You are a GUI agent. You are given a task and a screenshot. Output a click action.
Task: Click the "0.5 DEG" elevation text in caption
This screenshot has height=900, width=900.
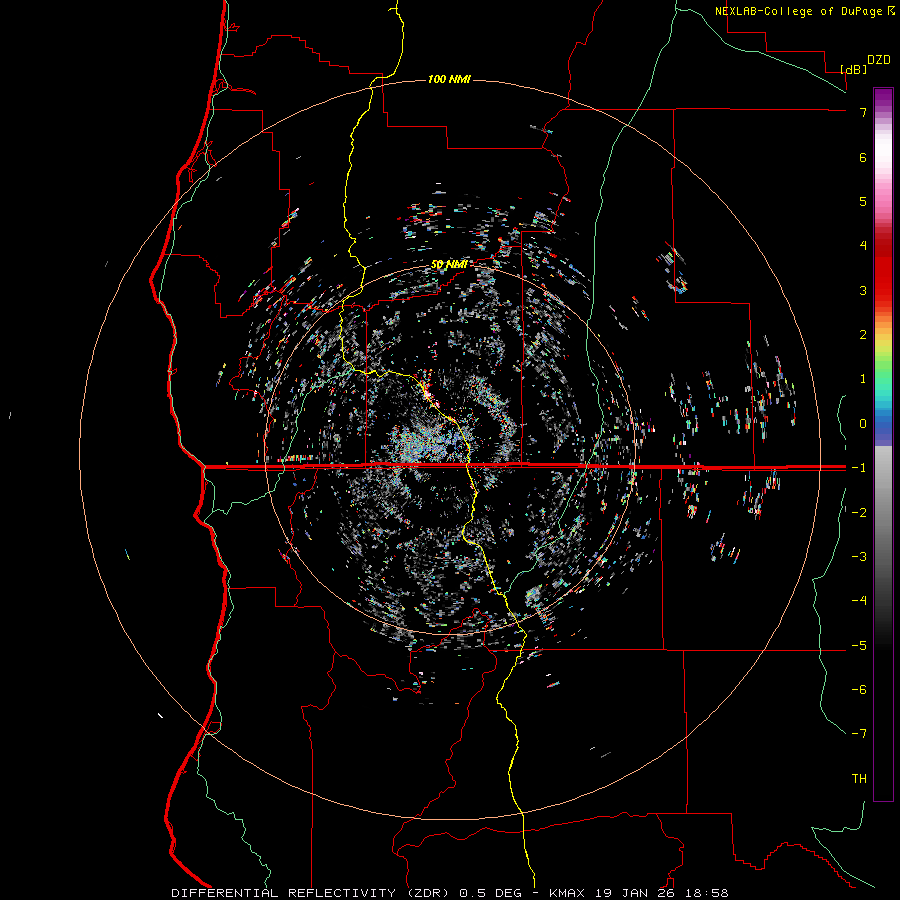[x=491, y=893]
